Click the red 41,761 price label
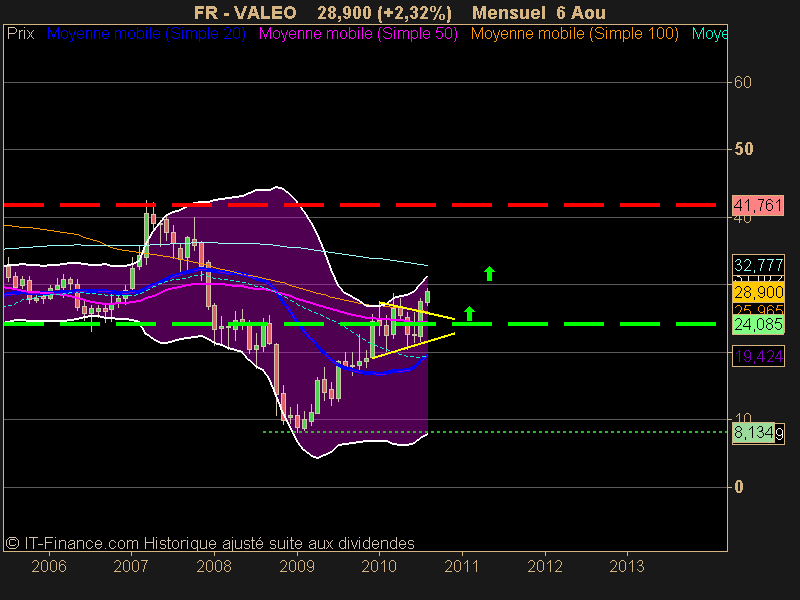This screenshot has width=800, height=600. pyautogui.click(x=758, y=205)
